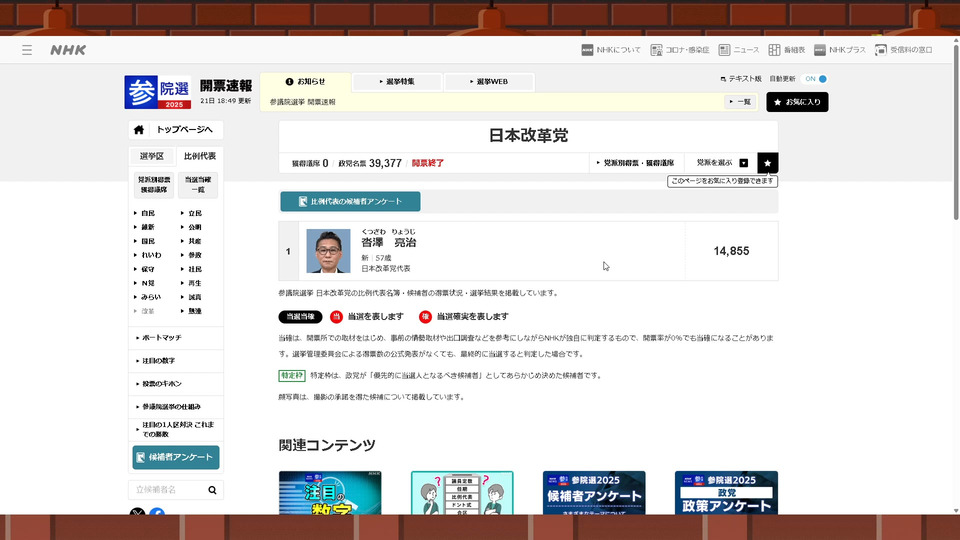Click the 受信料の窓口 icon
The width and height of the screenshot is (960, 540).
click(880, 50)
